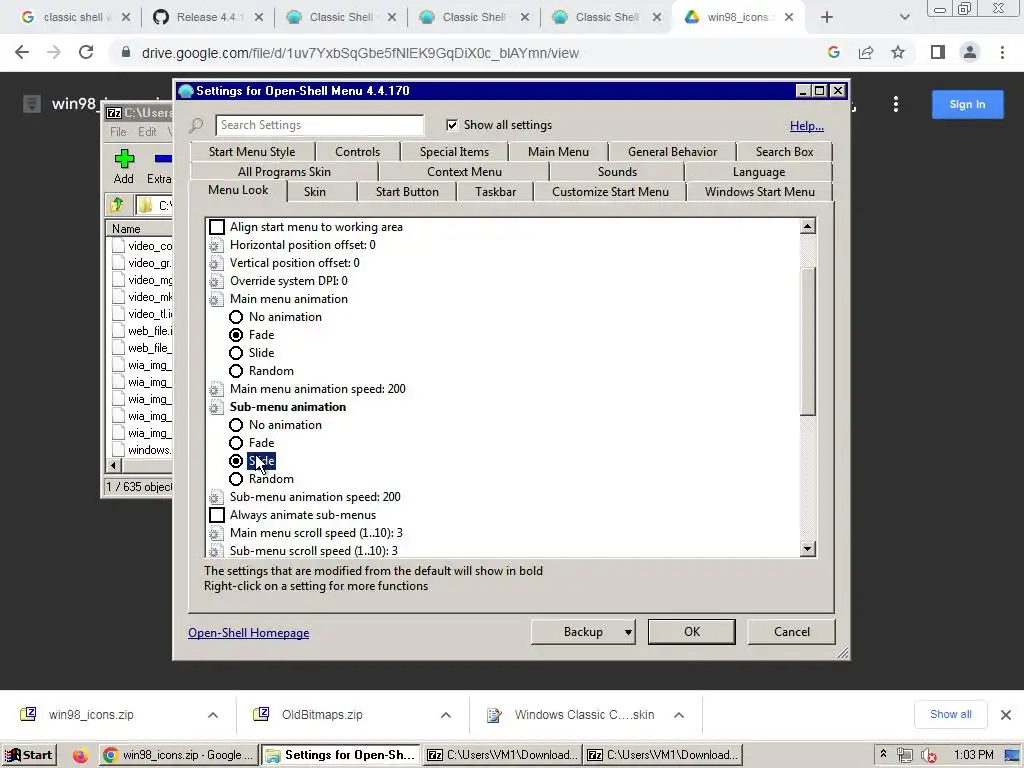Enable Always animate sub-menus checkbox

pos(217,515)
